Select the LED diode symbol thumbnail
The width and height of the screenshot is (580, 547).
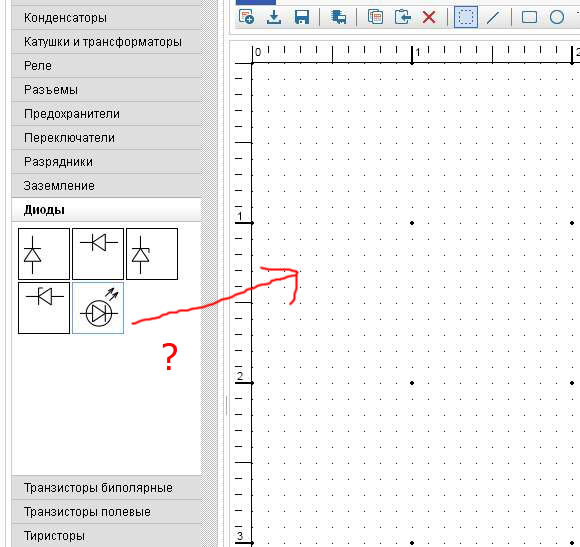(98, 308)
